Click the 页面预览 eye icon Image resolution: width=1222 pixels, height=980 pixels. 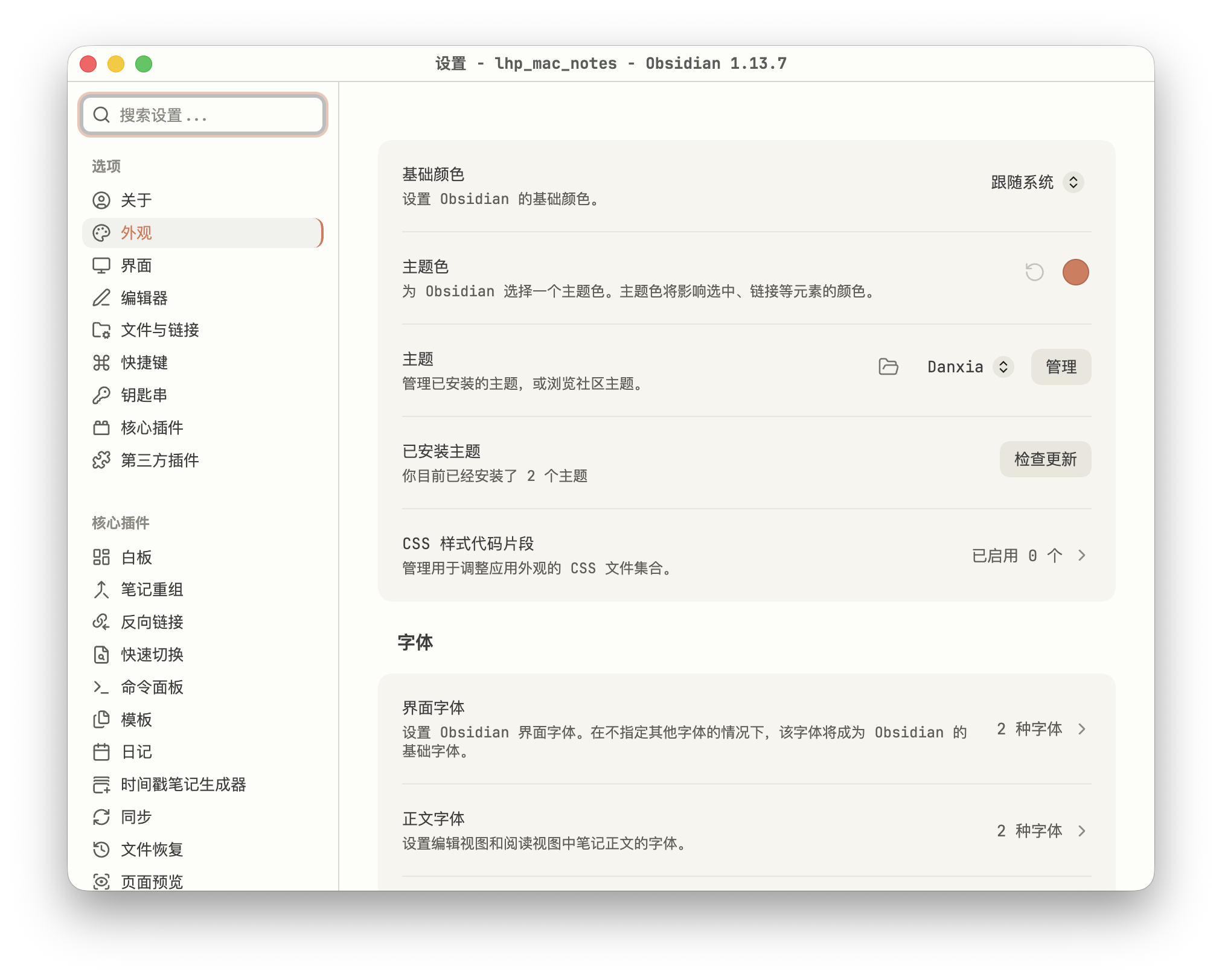(101, 882)
